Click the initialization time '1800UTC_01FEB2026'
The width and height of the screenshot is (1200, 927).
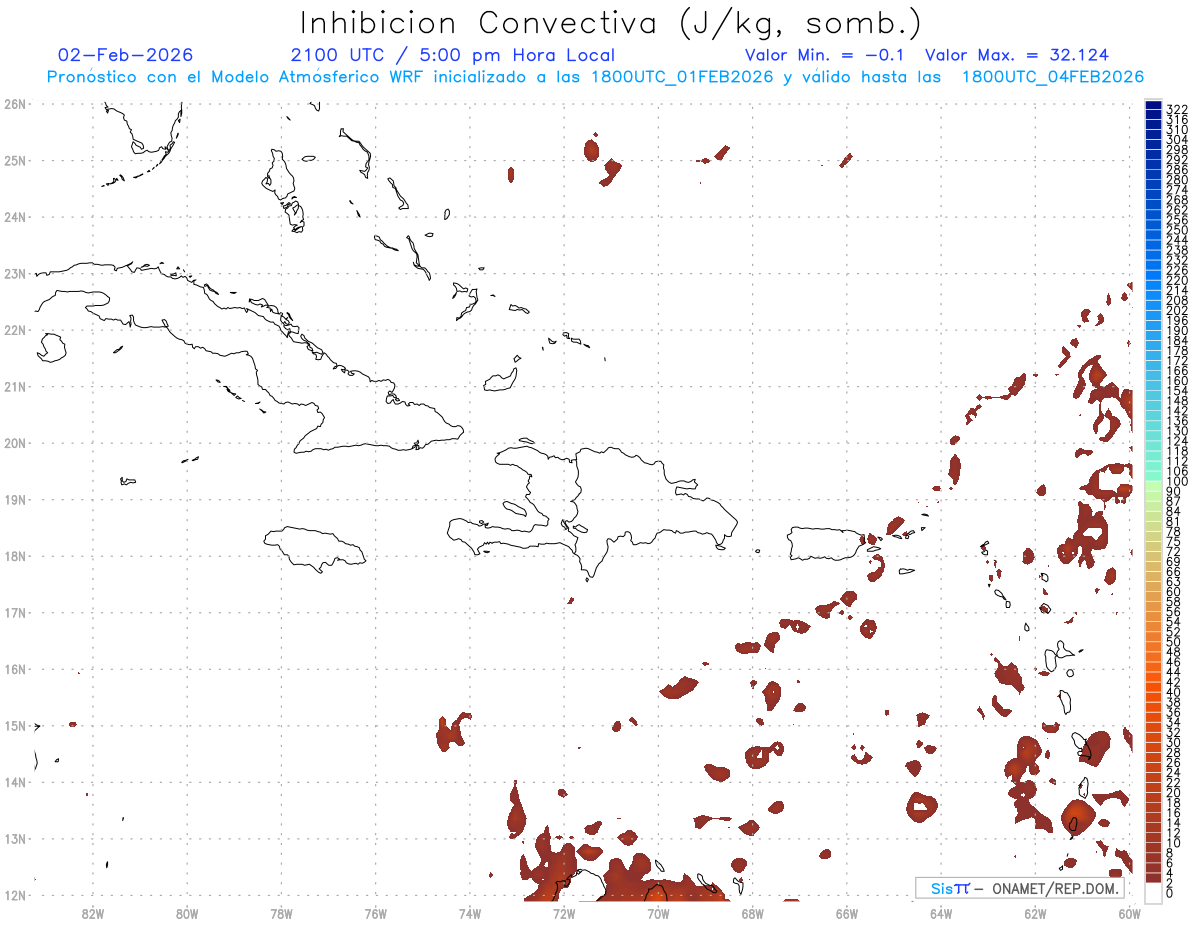pyautogui.click(x=682, y=77)
